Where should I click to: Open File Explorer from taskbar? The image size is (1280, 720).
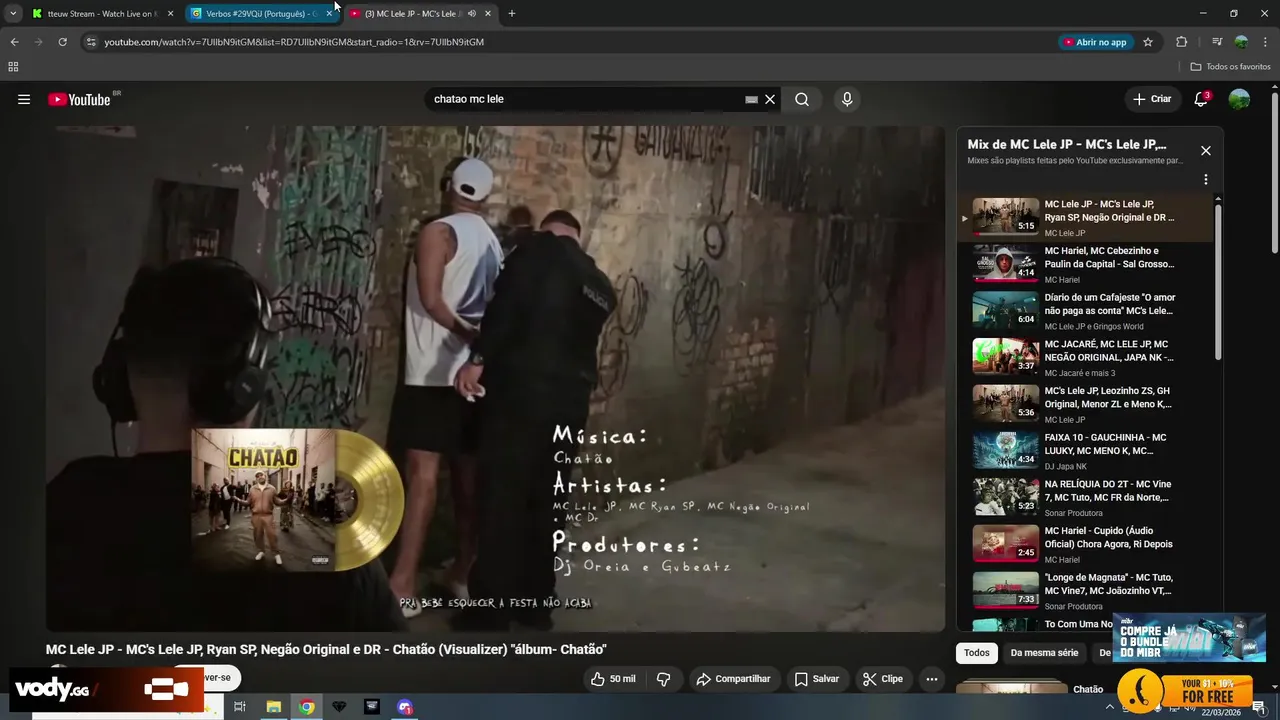[x=273, y=707]
